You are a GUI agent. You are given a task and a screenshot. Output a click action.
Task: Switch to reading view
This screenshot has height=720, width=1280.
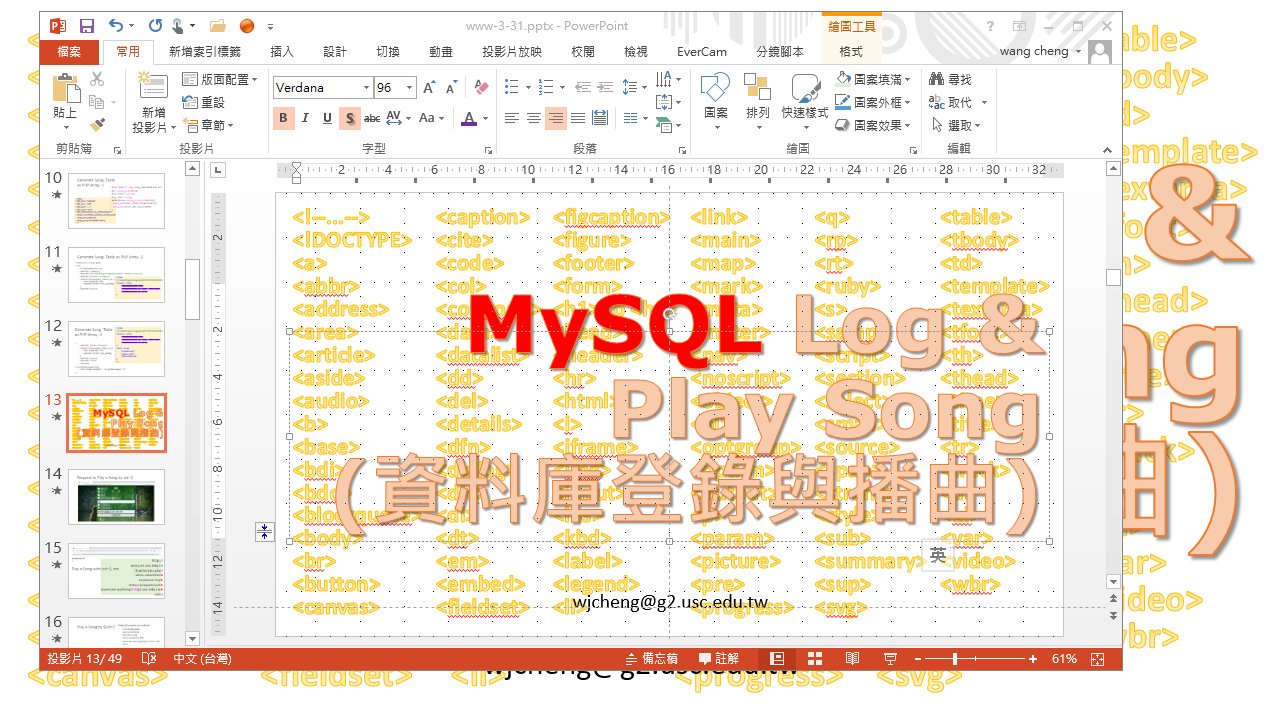tap(852, 659)
